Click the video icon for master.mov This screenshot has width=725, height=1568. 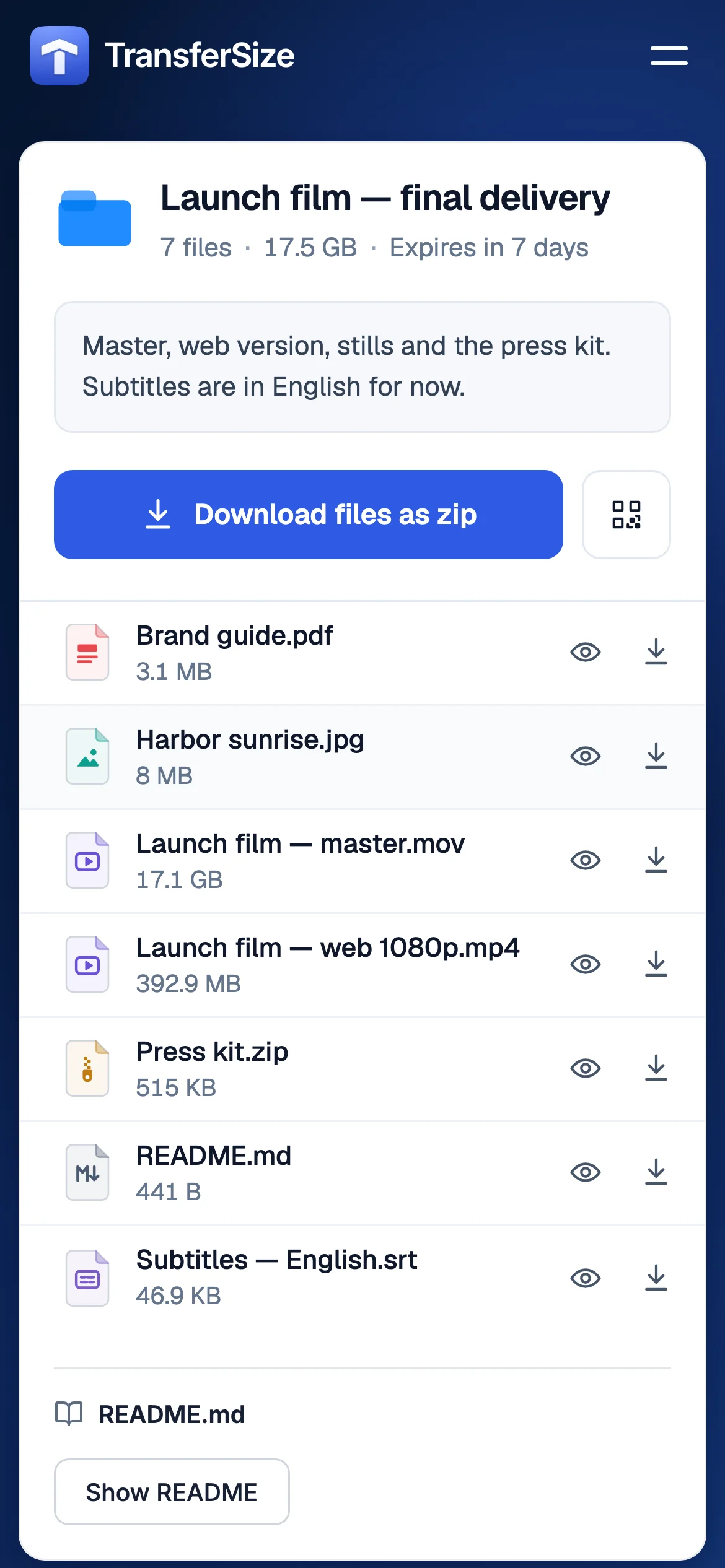coord(87,860)
